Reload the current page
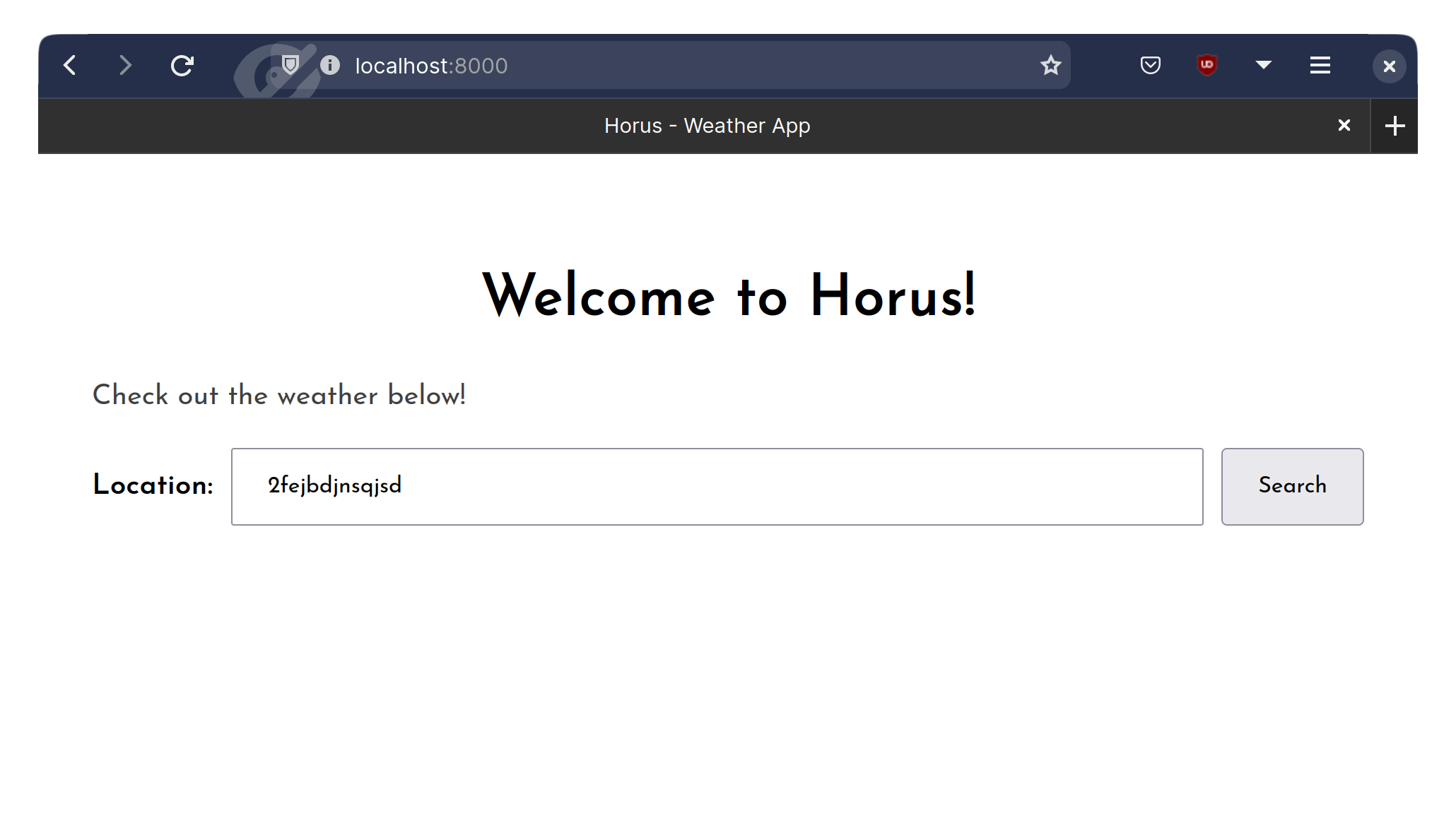The height and width of the screenshot is (828, 1456). click(182, 66)
